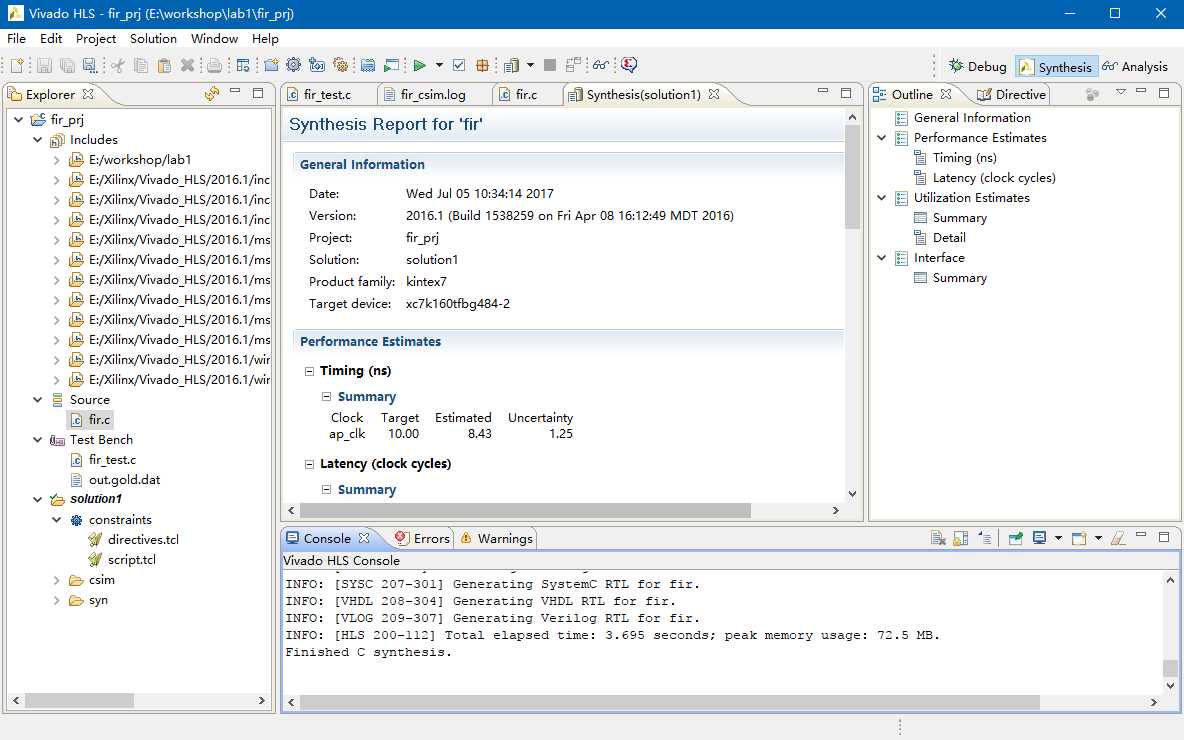Collapse the fir_prj project node

[x=18, y=119]
